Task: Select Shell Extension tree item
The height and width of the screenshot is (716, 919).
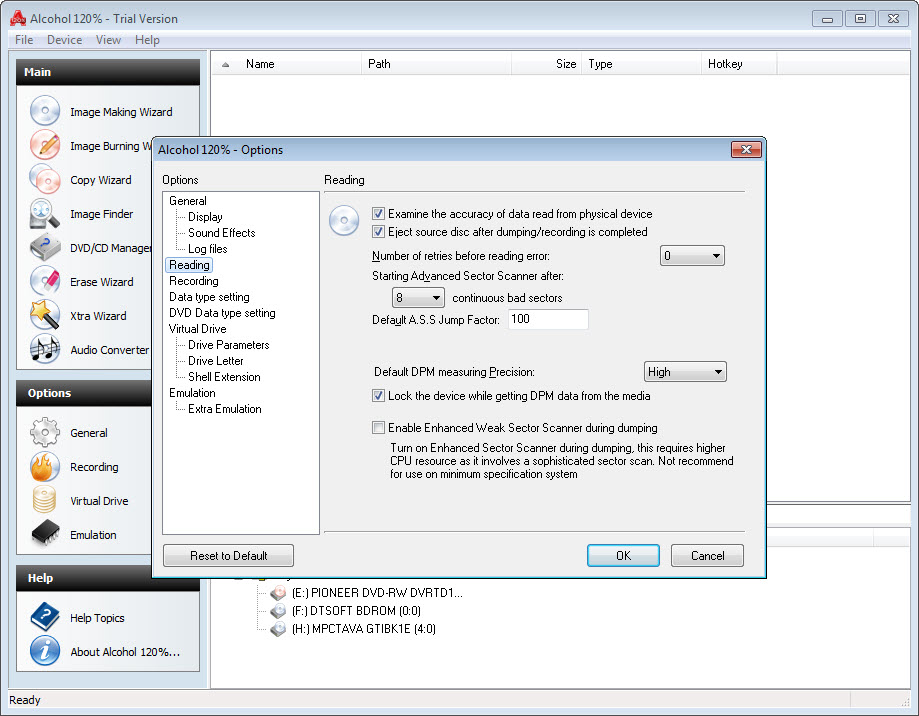Action: coord(224,377)
